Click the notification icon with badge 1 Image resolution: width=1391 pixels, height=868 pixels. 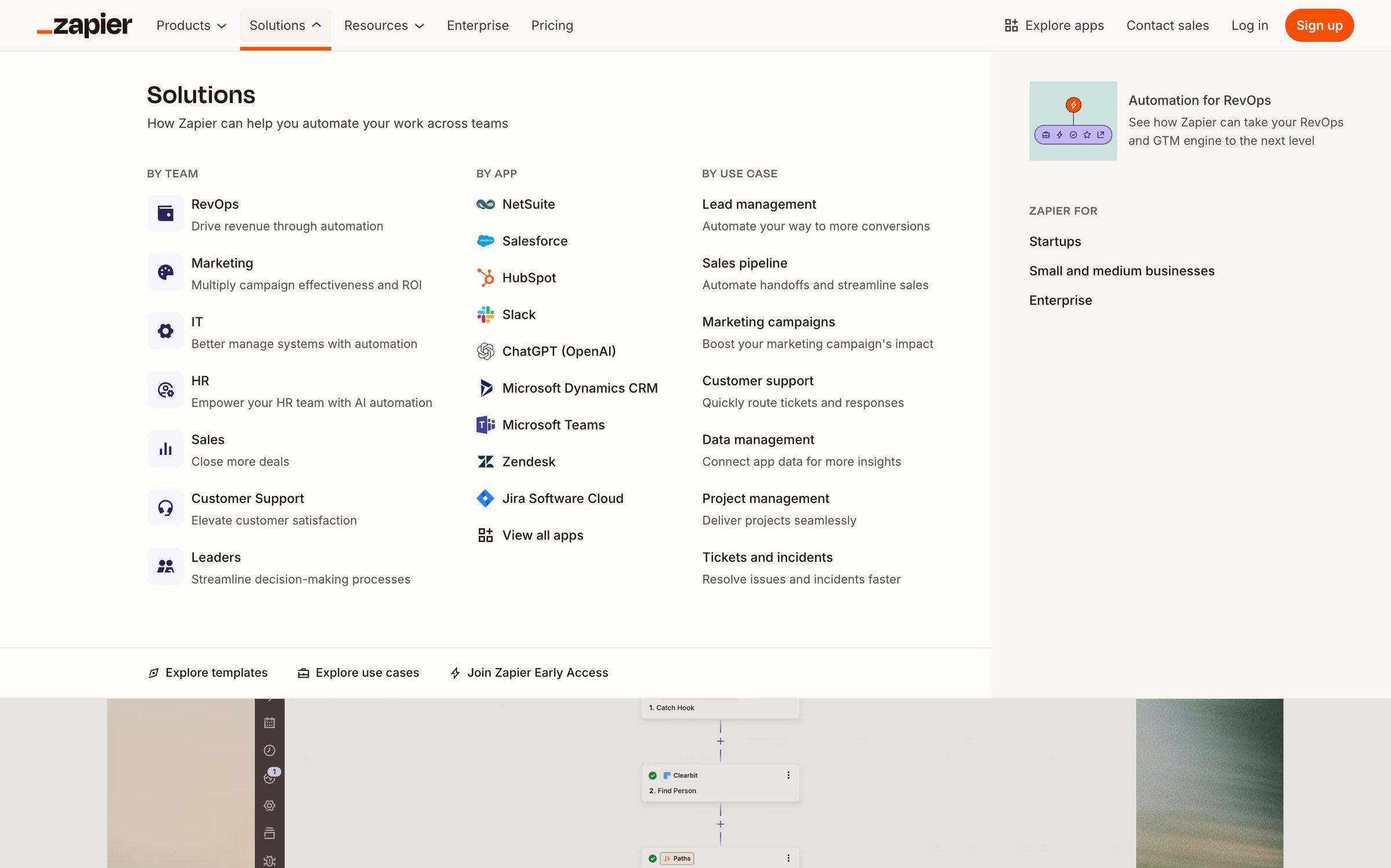pyautogui.click(x=271, y=776)
